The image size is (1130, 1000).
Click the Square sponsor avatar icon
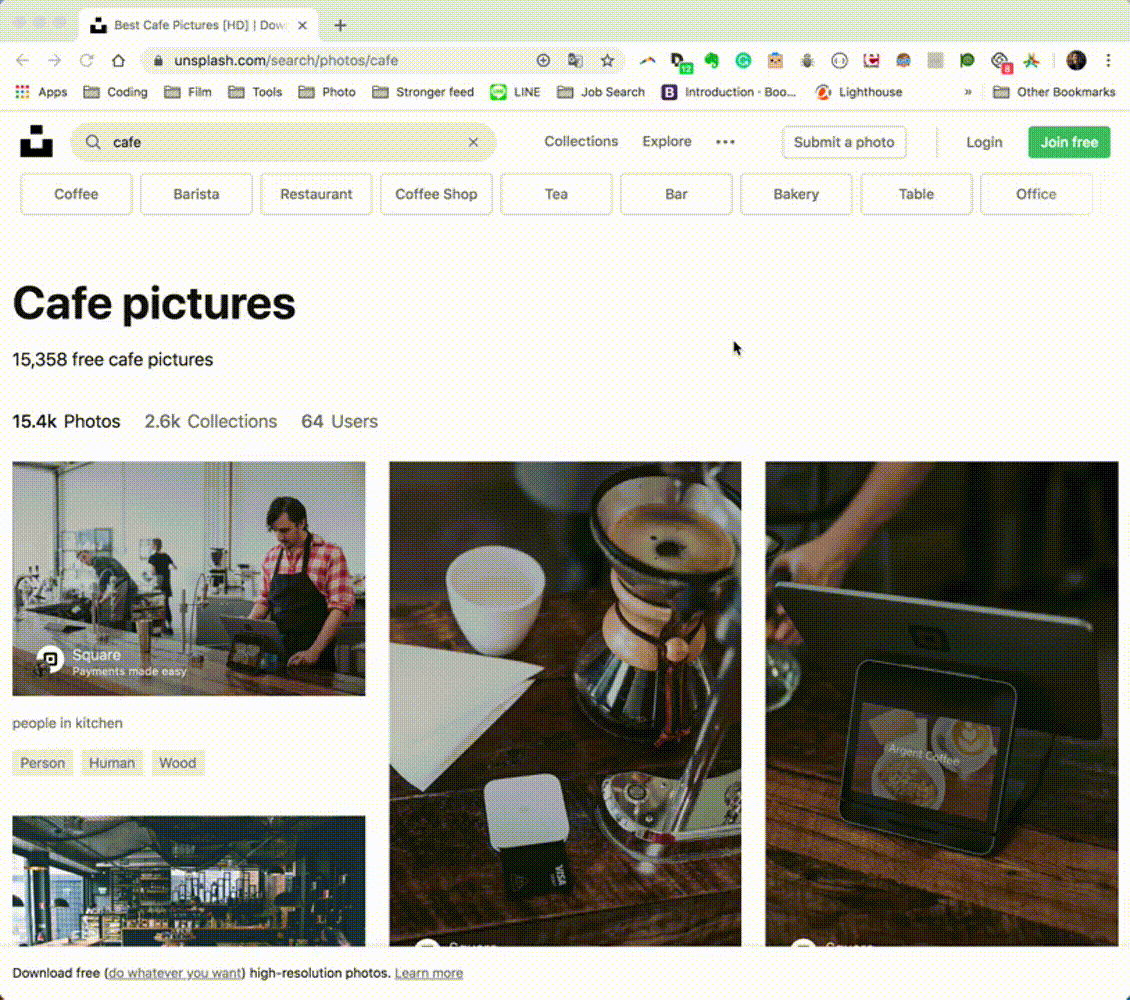pos(50,659)
